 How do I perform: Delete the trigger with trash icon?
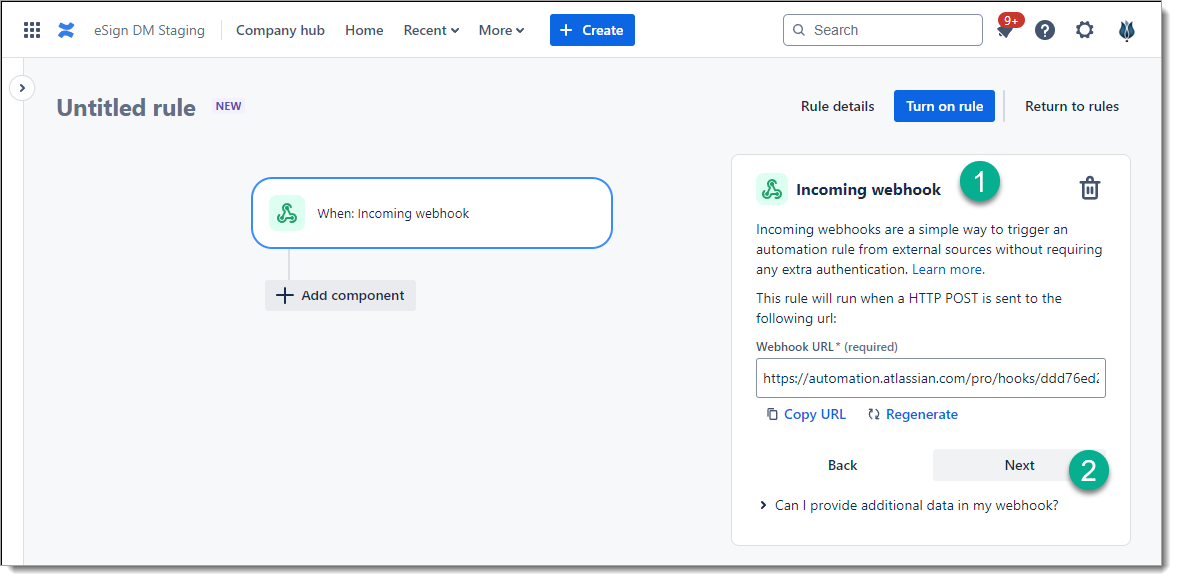coord(1090,188)
